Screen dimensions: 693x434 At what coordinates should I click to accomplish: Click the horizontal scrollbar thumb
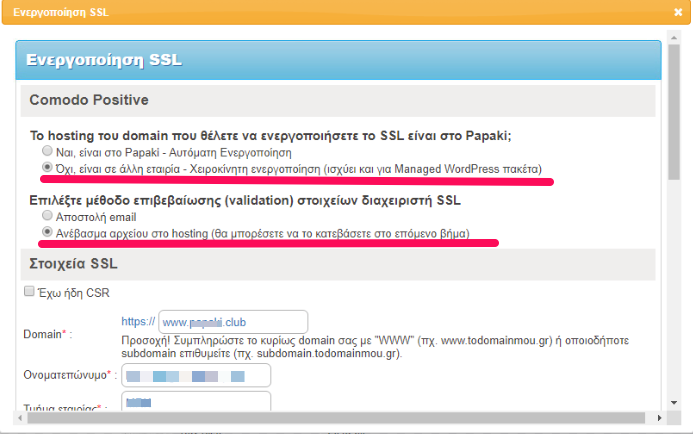coord(336,418)
